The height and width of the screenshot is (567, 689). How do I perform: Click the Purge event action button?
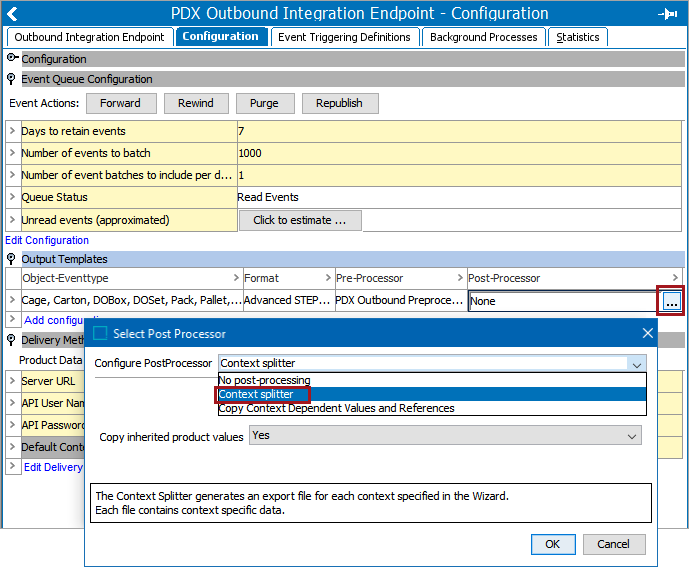(265, 103)
